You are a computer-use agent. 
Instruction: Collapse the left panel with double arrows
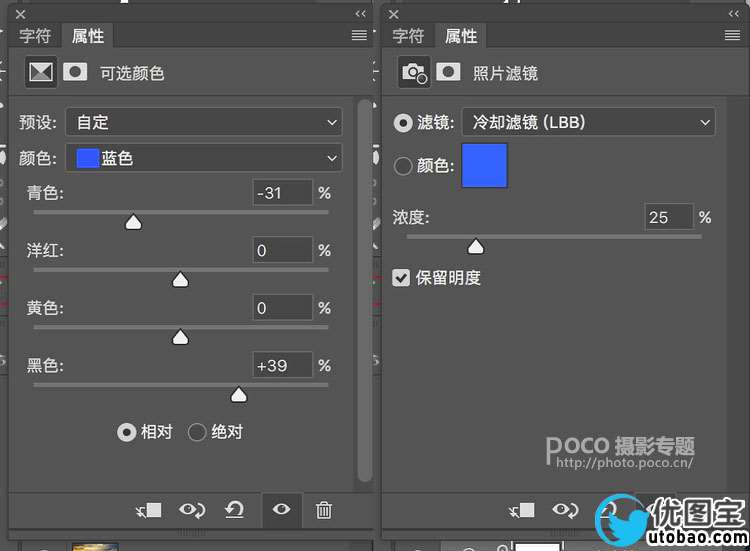[x=361, y=14]
